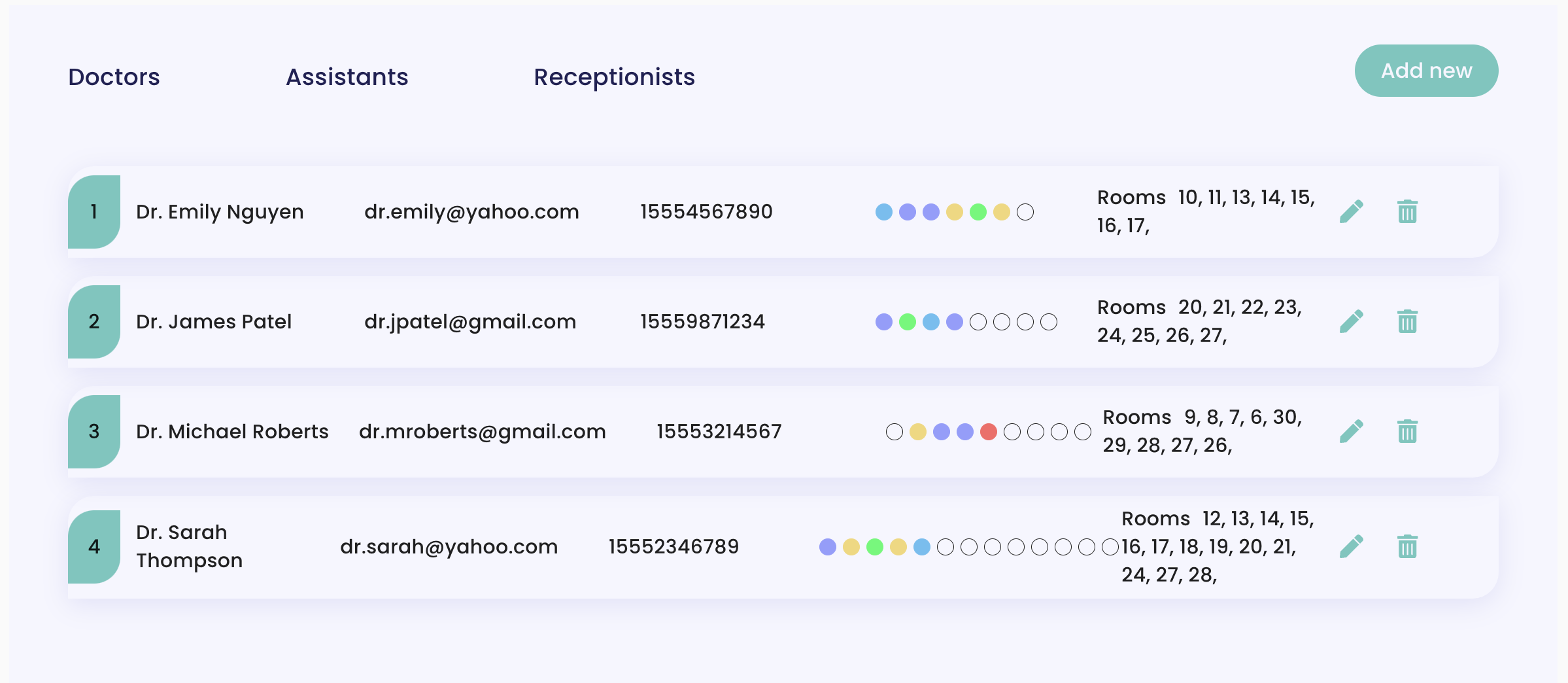Click green dot in Dr. James Patel's row

click(x=908, y=322)
